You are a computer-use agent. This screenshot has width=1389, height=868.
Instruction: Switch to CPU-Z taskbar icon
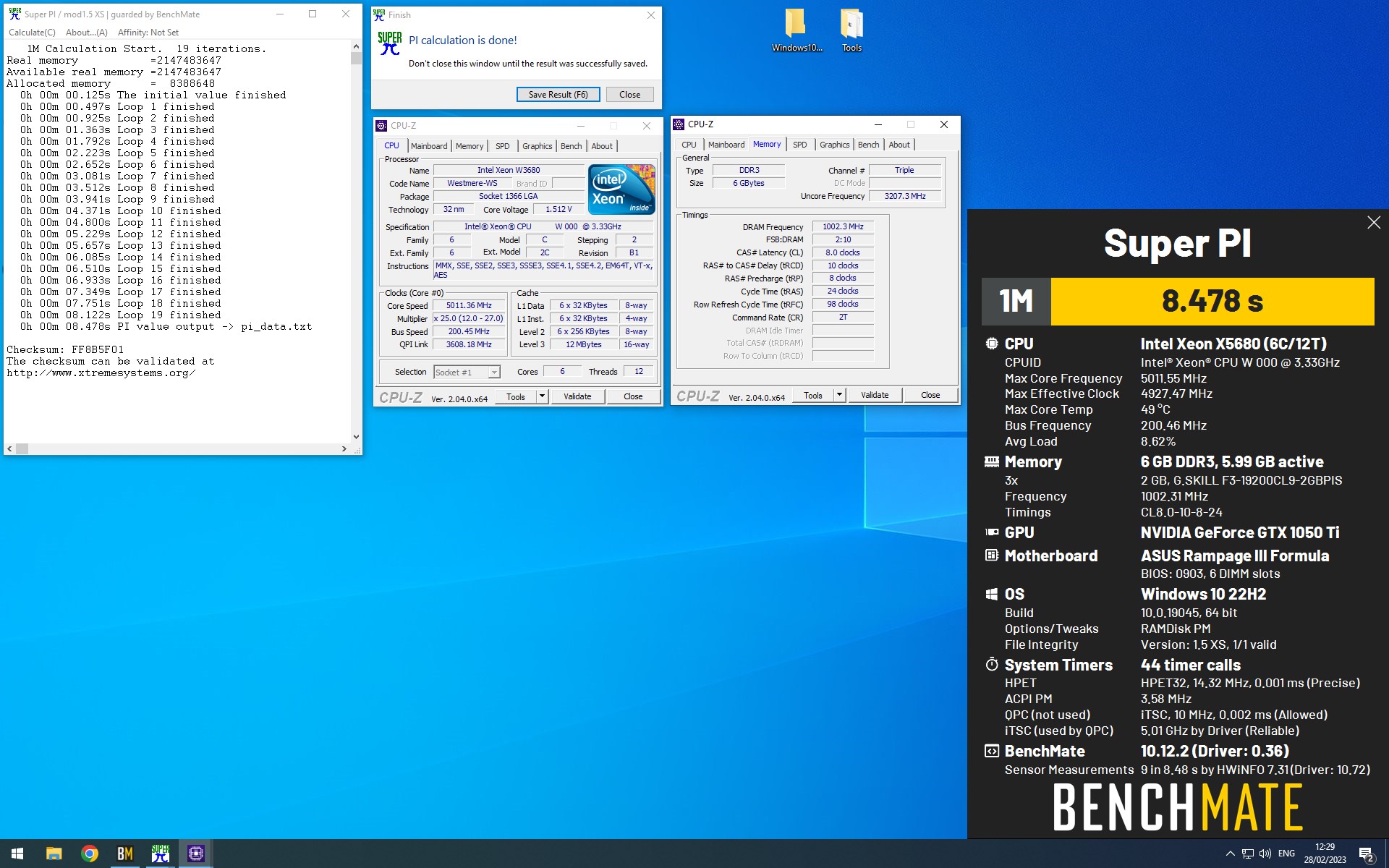(195, 854)
